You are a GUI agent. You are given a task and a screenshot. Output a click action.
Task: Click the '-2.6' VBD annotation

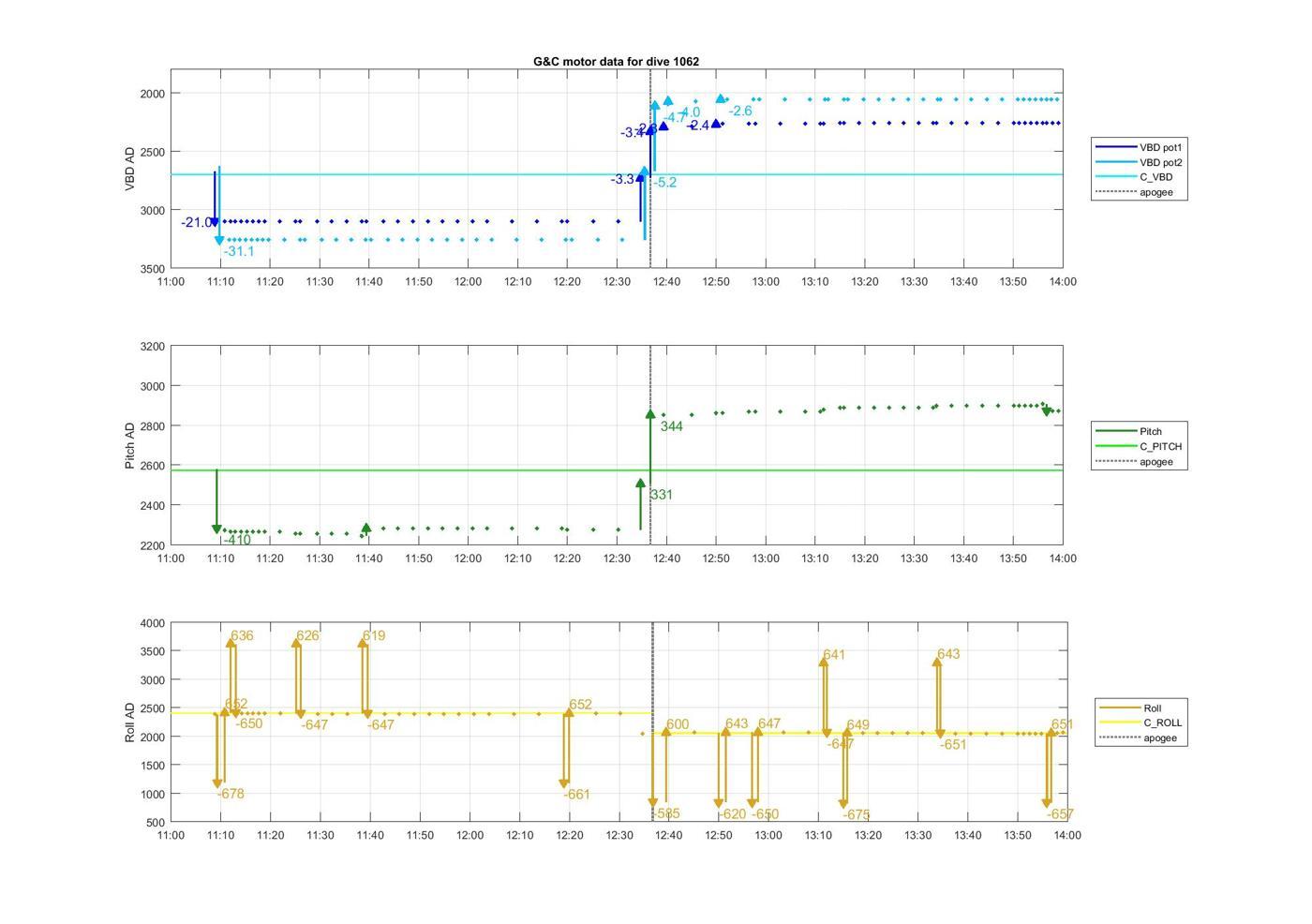coord(740,111)
